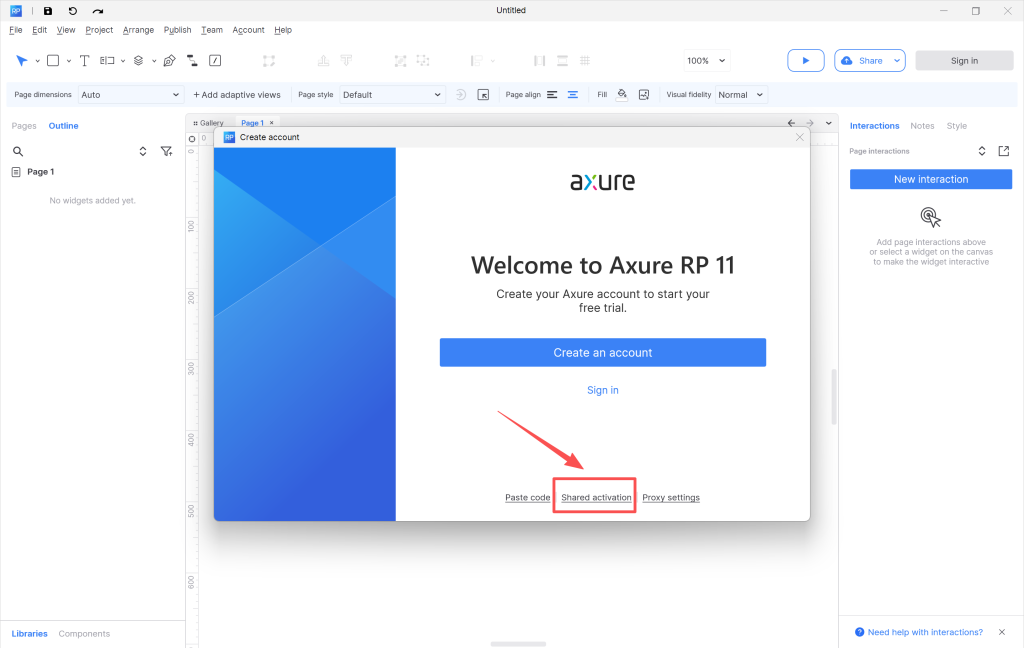Select the Text tool in the toolbar

(x=84, y=61)
